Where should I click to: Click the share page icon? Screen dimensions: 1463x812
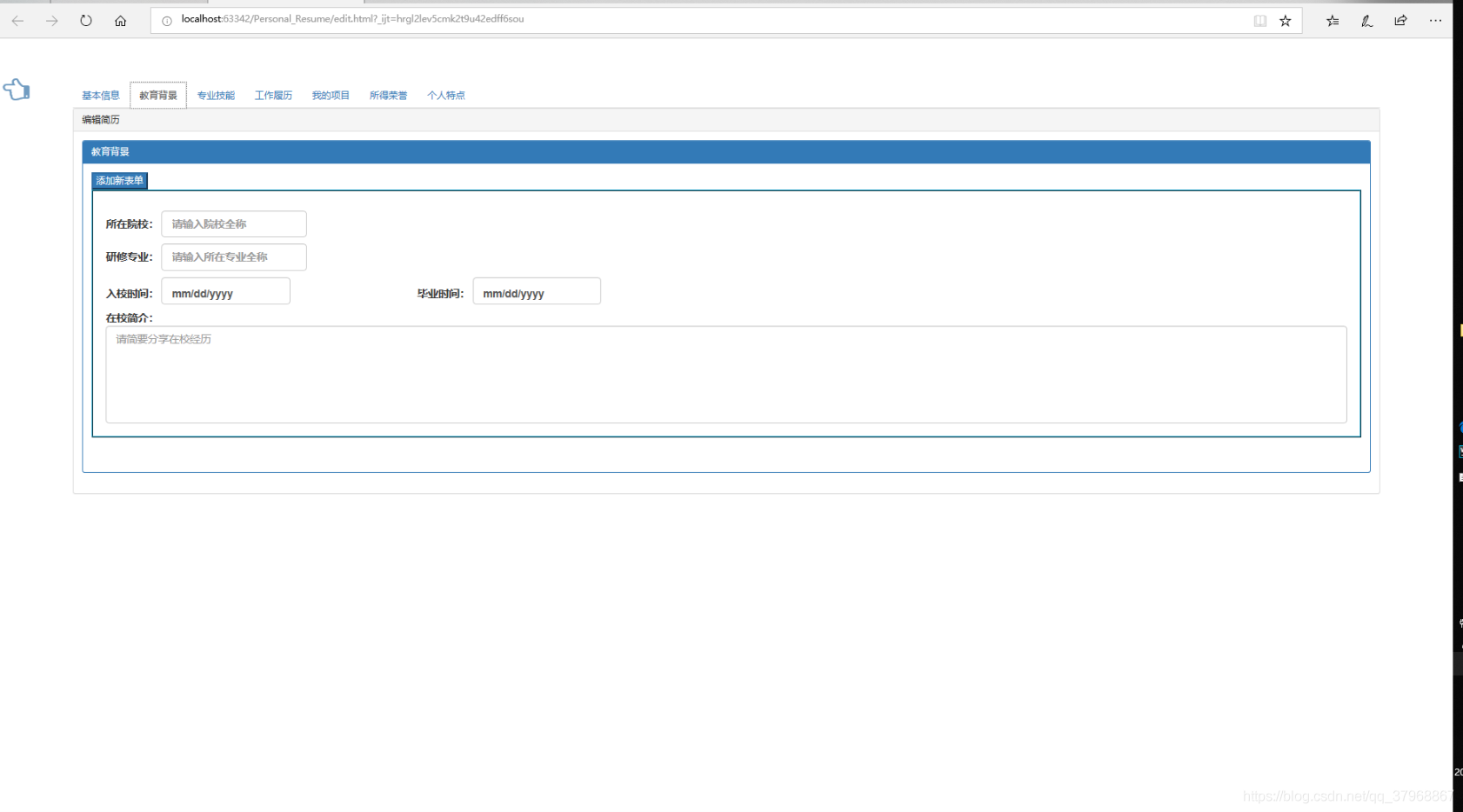click(1400, 21)
